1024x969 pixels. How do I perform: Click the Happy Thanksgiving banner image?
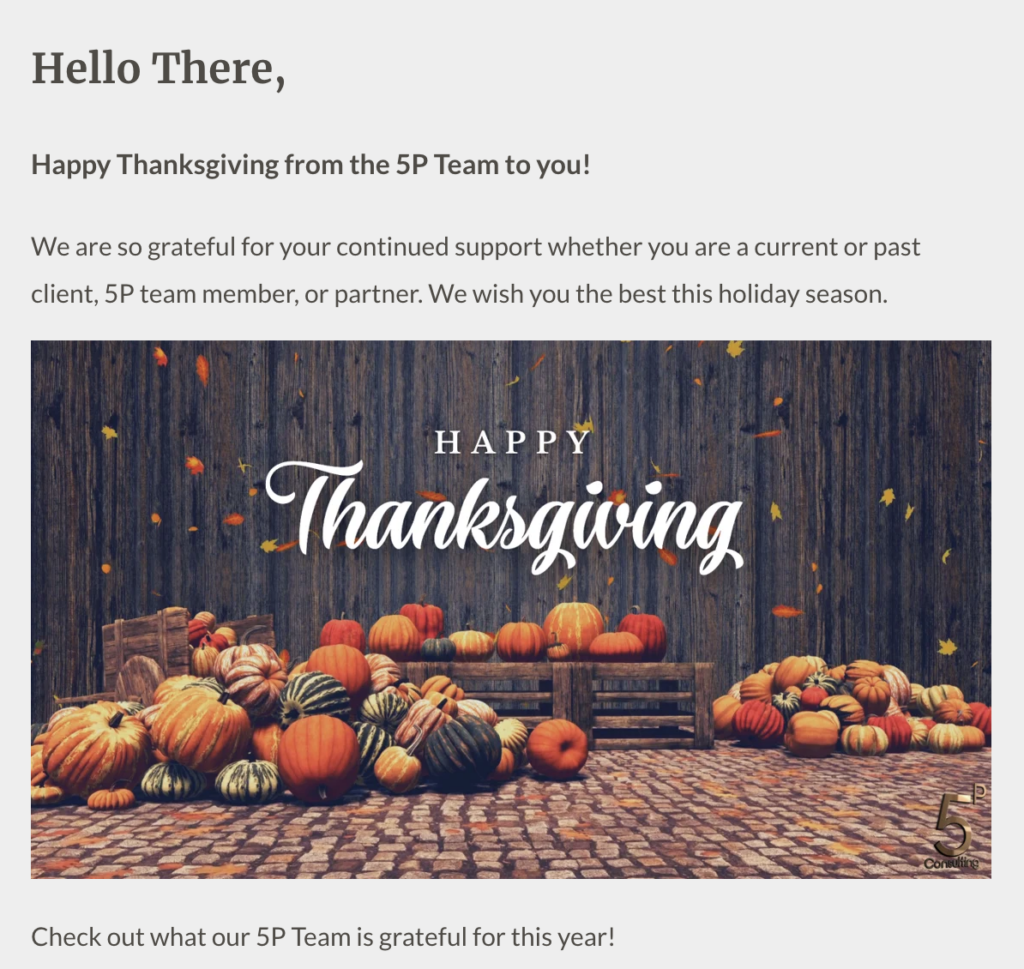pos(511,609)
